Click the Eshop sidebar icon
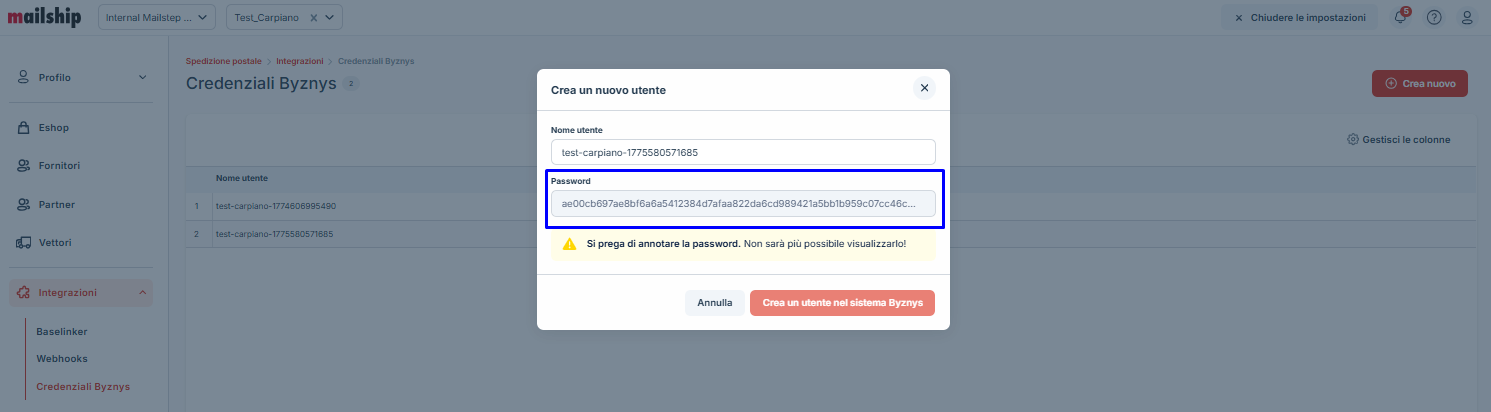Viewport: 1491px width, 412px height. coord(24,127)
